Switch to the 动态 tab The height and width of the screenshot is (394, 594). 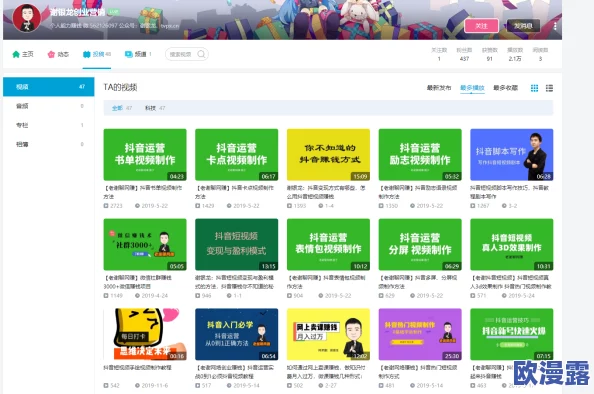point(58,54)
